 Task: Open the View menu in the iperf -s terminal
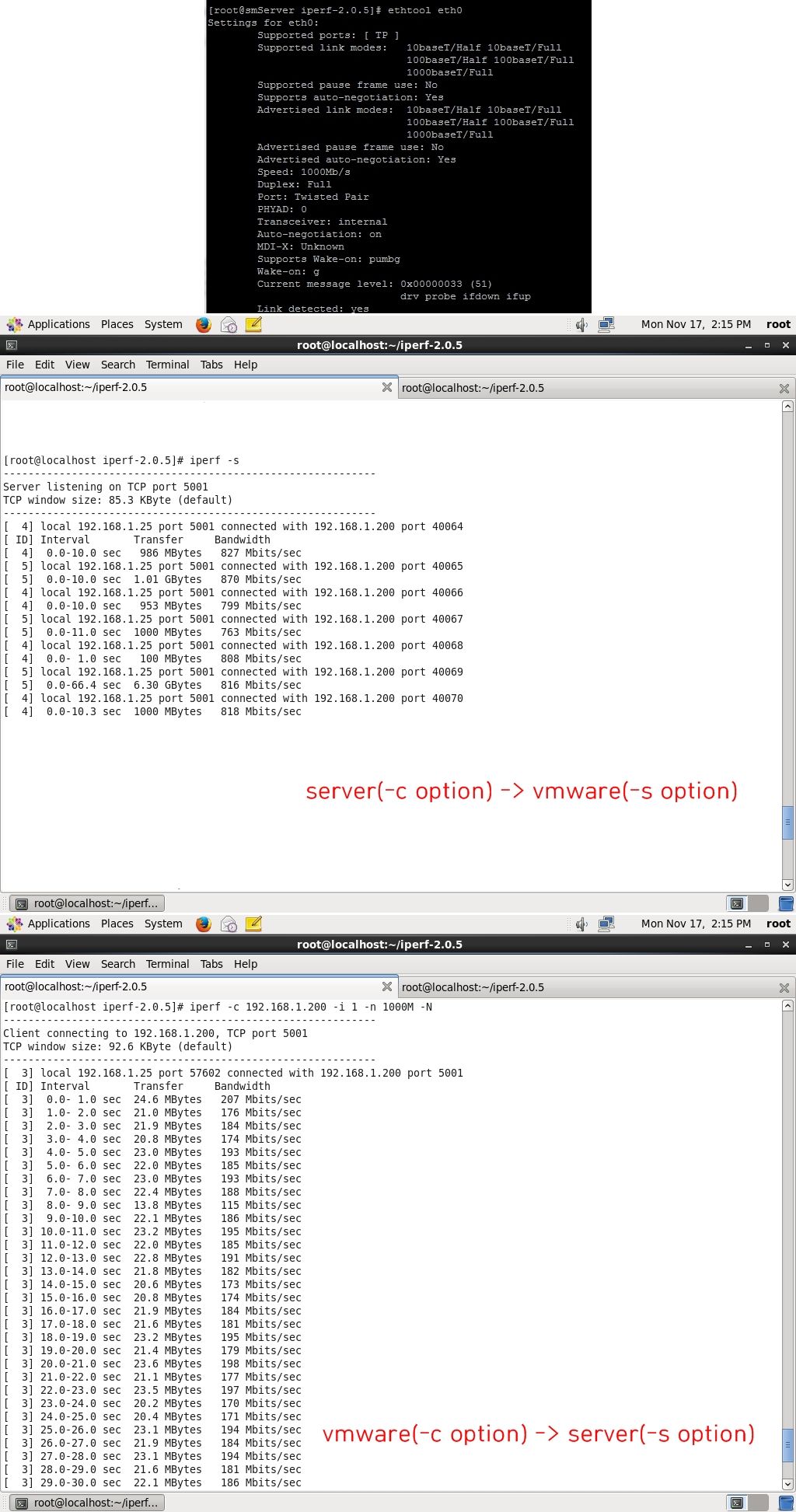(x=77, y=365)
